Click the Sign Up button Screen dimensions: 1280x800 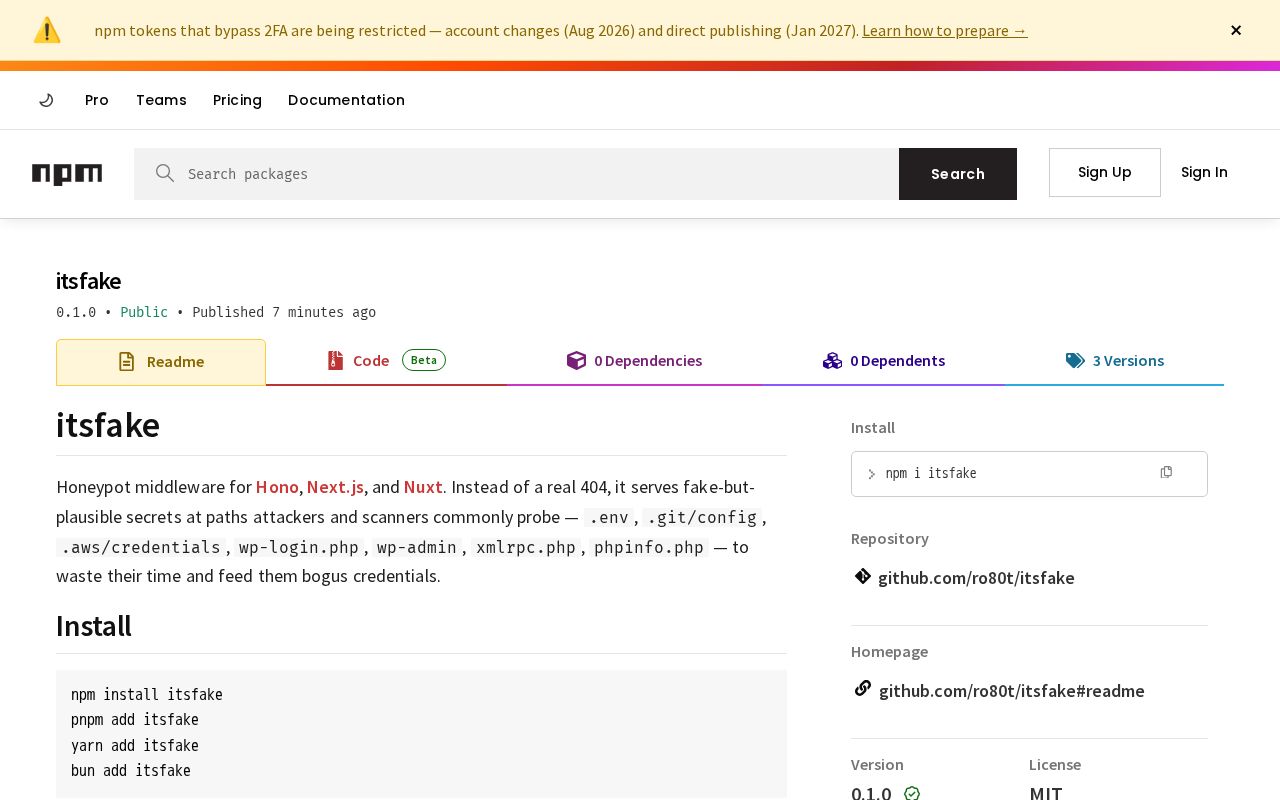coord(1105,172)
